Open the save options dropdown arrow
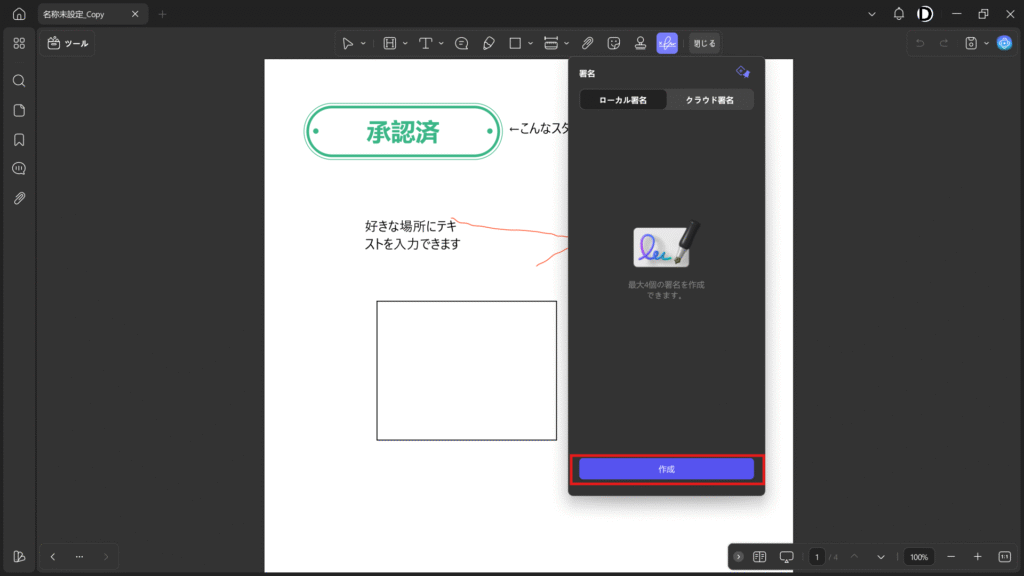The width and height of the screenshot is (1024, 576). click(986, 43)
